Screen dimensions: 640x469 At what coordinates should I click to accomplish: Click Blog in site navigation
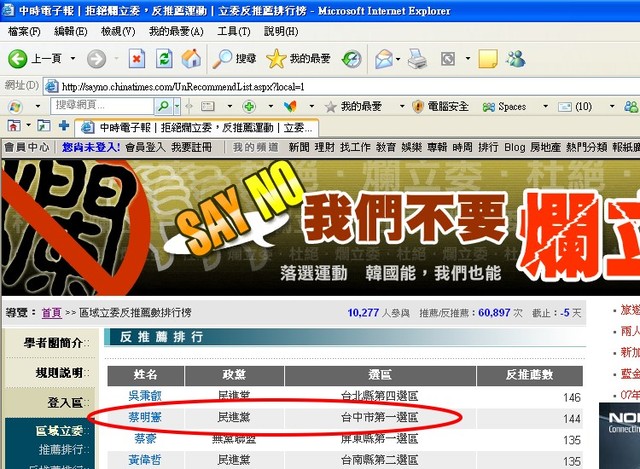pos(514,147)
